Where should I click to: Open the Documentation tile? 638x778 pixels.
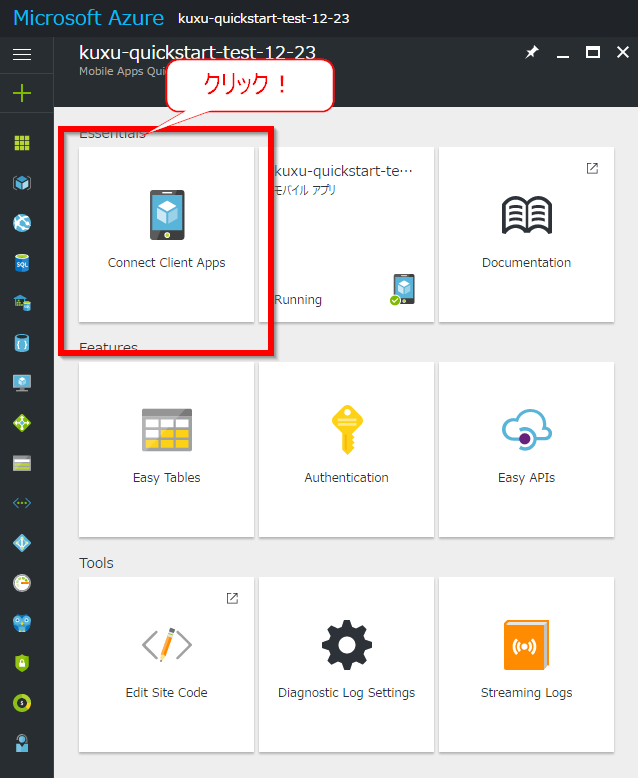526,234
